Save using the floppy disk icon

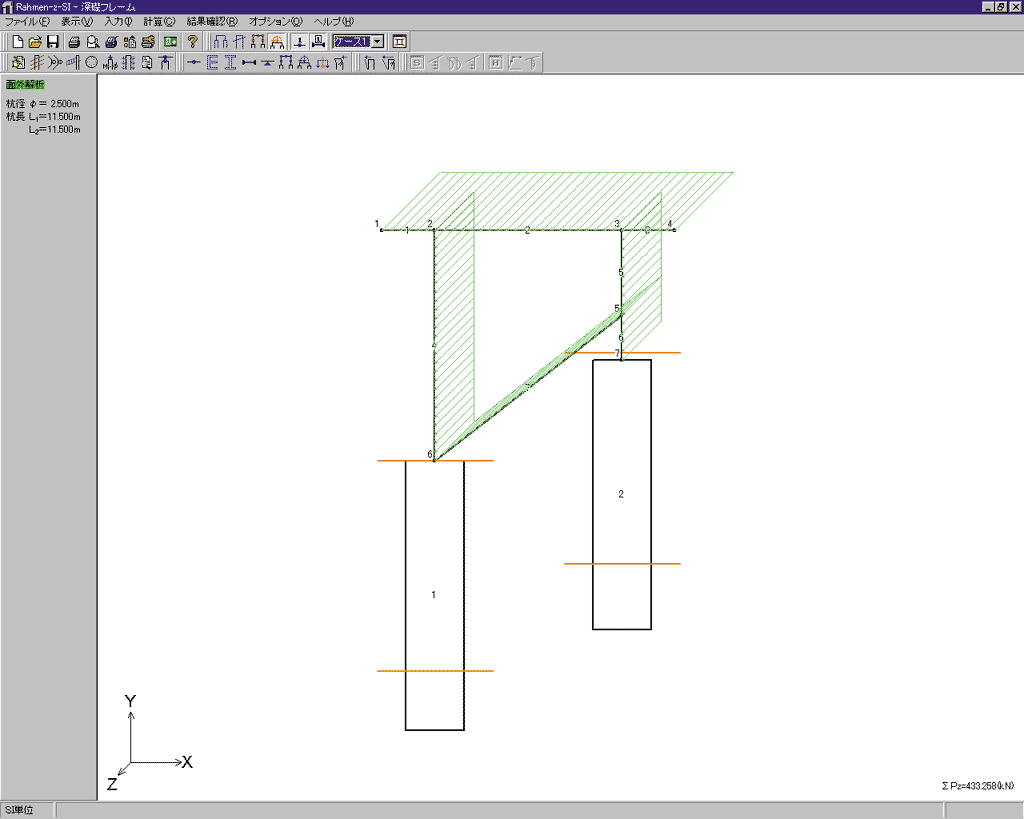52,42
